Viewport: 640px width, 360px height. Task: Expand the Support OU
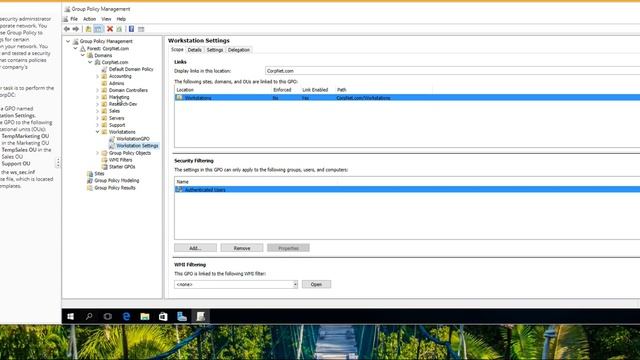click(x=98, y=125)
